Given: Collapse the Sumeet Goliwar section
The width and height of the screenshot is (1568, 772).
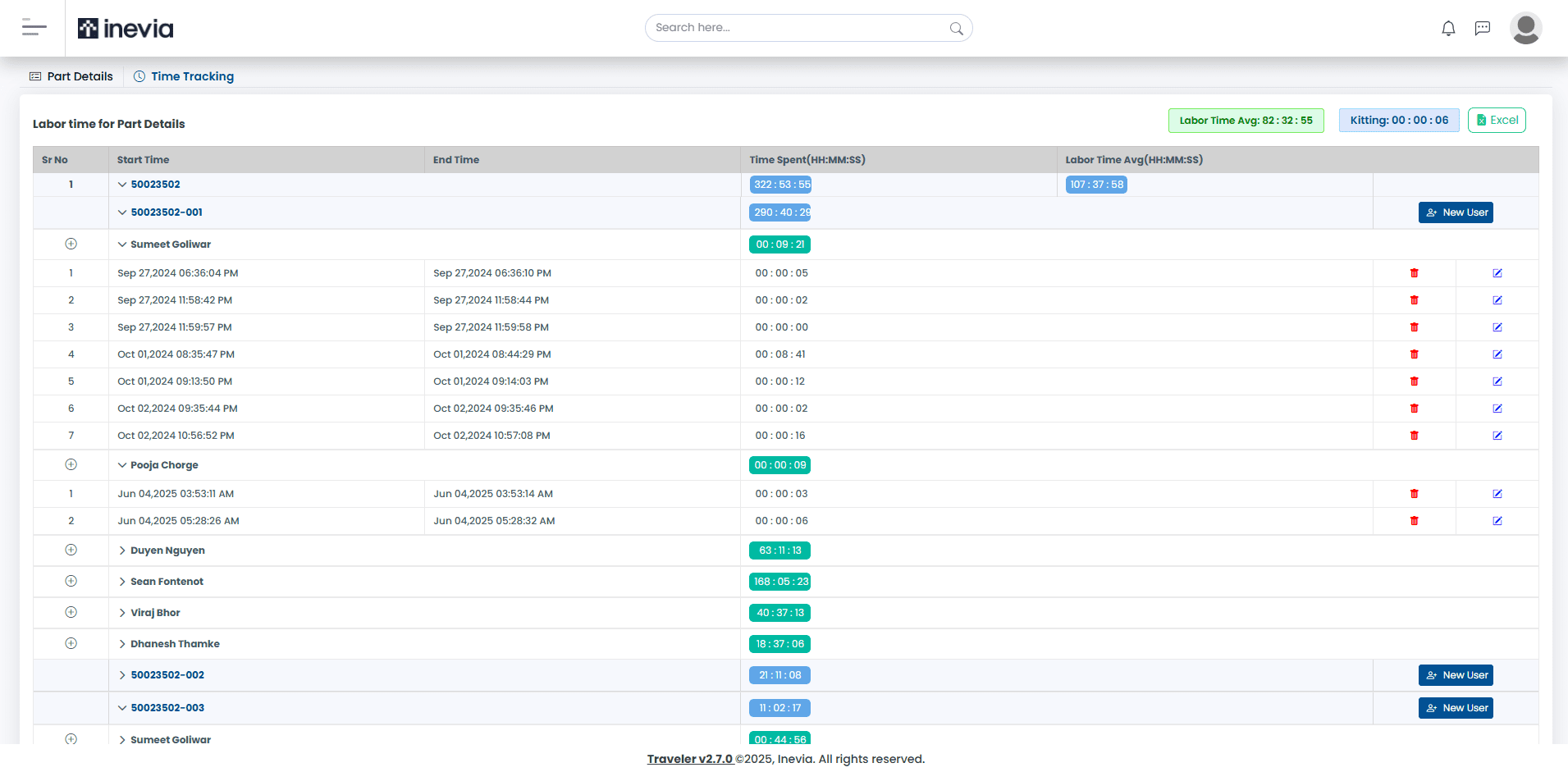Looking at the screenshot, I should 121,244.
